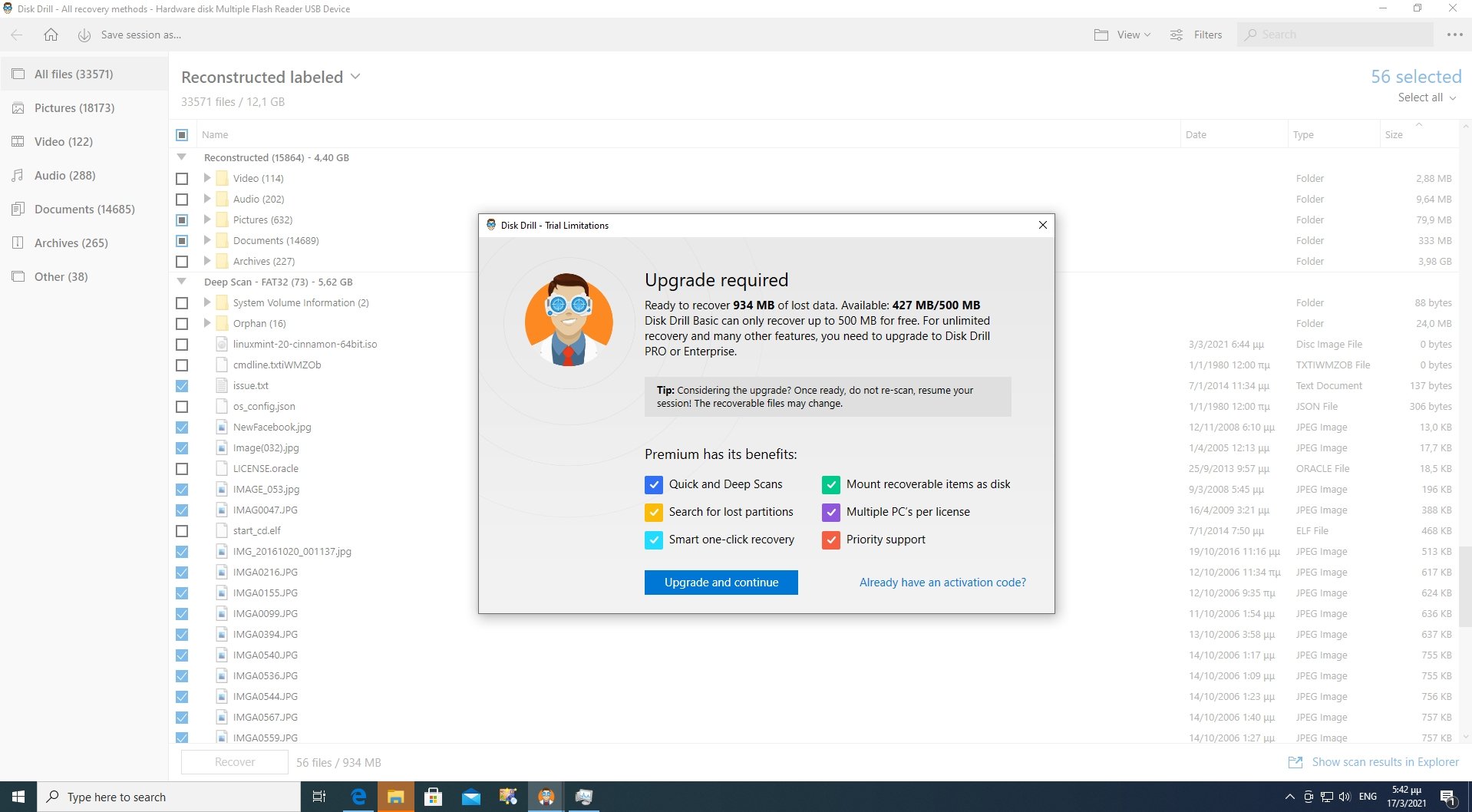Screen dimensions: 1472x812
Task: Open Microsoft Edge from the taskbar
Action: (x=358, y=797)
